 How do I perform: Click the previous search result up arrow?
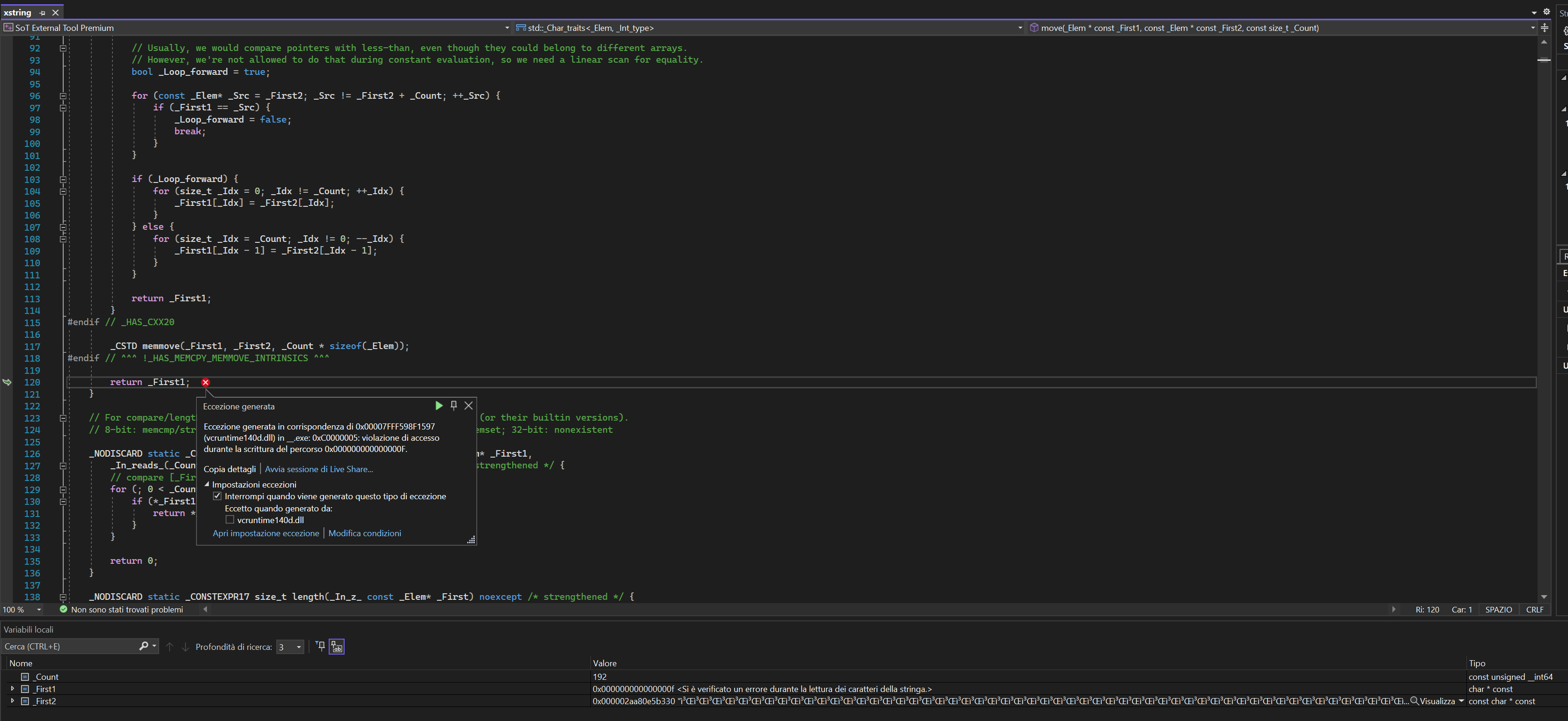(170, 647)
